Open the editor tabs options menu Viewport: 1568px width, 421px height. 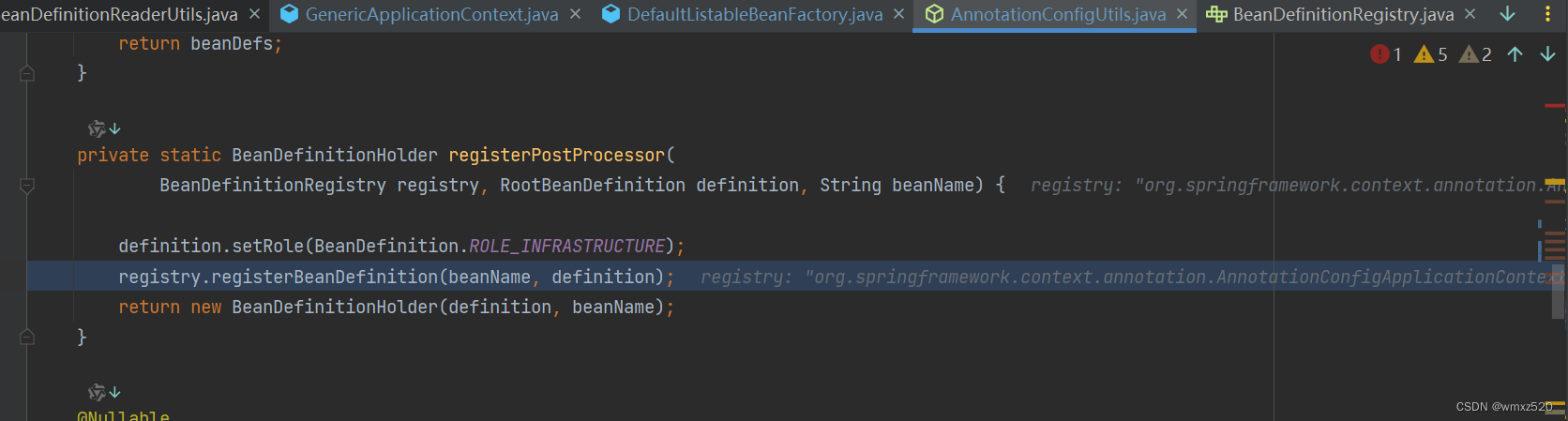click(x=1547, y=14)
